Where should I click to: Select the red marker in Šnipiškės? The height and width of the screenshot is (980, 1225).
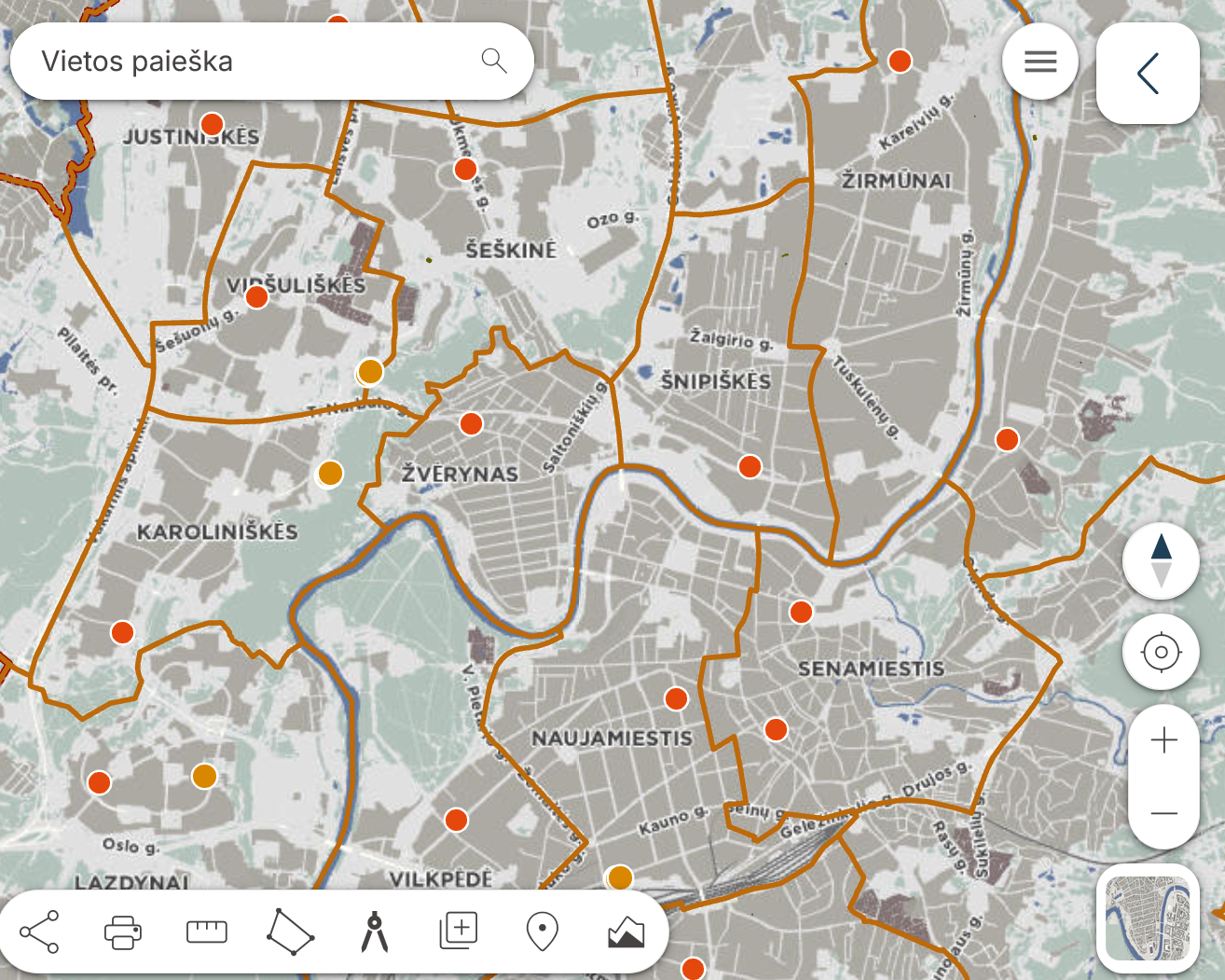pos(750,466)
